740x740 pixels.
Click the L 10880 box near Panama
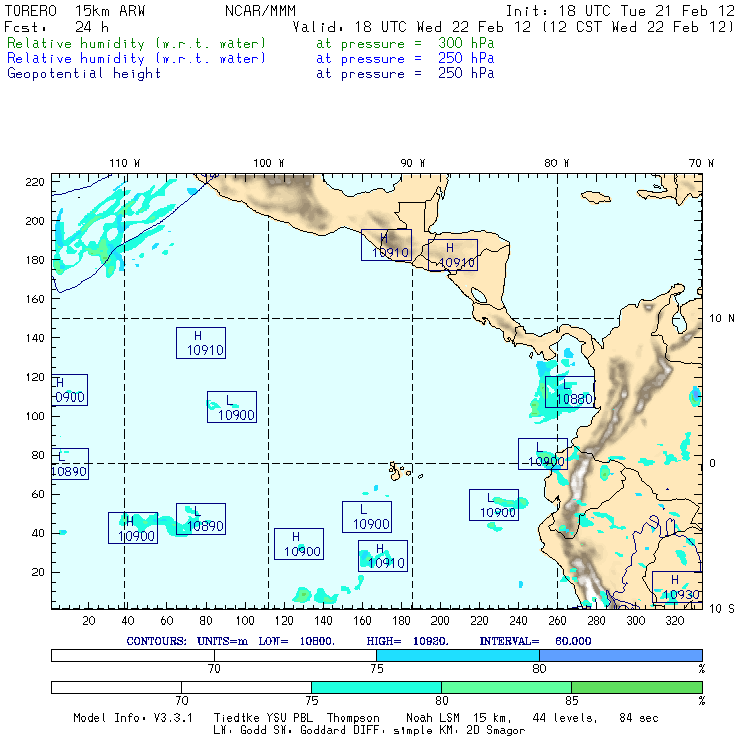pos(570,392)
